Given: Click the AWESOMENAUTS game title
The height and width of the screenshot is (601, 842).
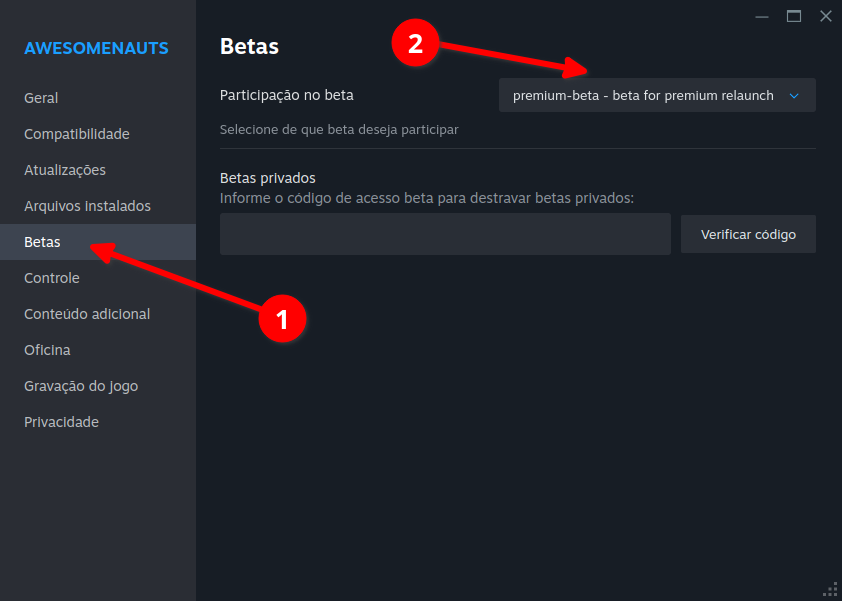Looking at the screenshot, I should pos(96,48).
